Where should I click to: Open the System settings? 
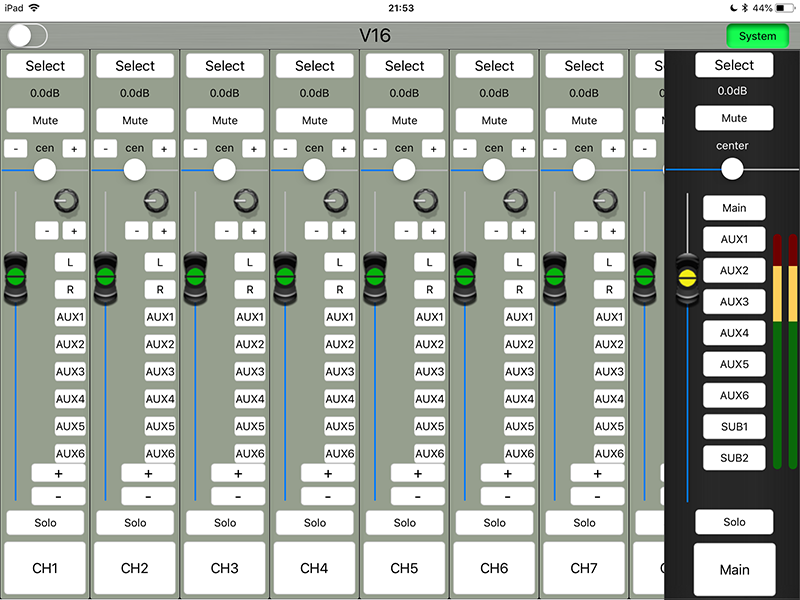(757, 36)
